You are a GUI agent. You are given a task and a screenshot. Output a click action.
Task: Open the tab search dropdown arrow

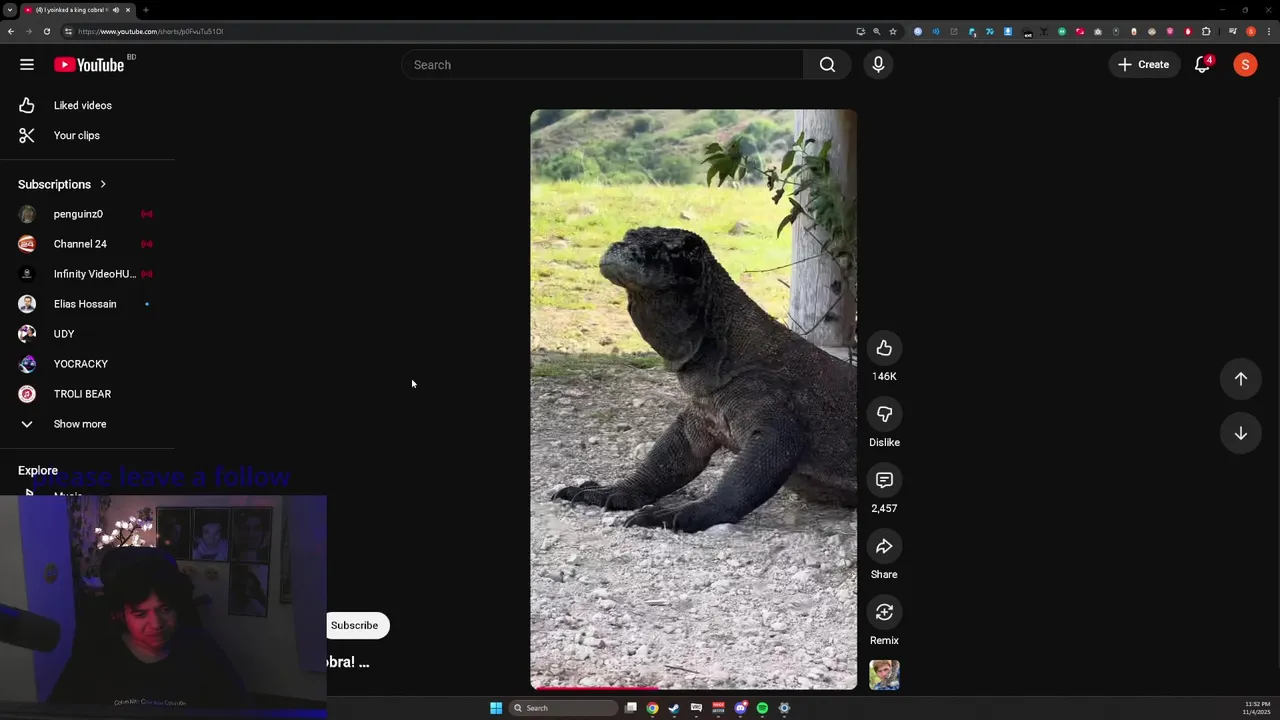(x=9, y=10)
